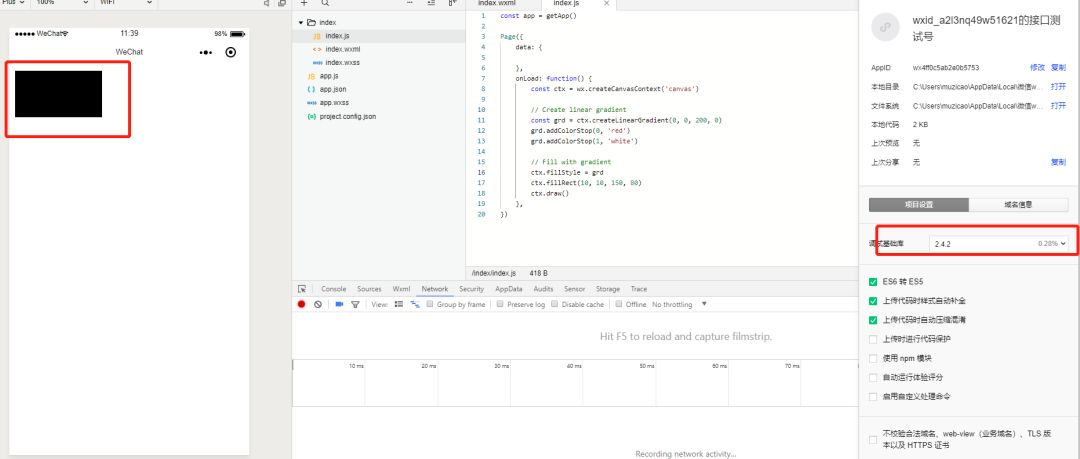Viewport: 1080px width, 459px height.
Task: Click the capture screenshots camera icon
Action: click(x=339, y=304)
